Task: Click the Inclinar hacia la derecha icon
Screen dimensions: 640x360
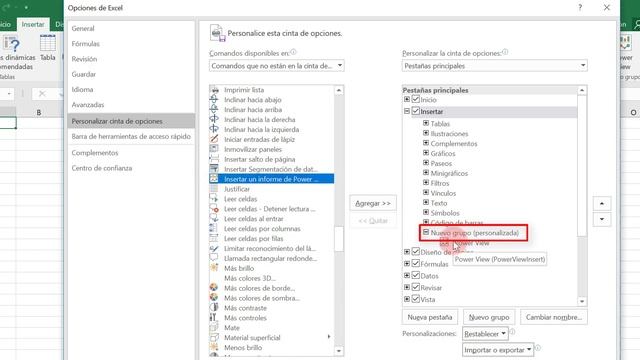Action: pos(214,119)
